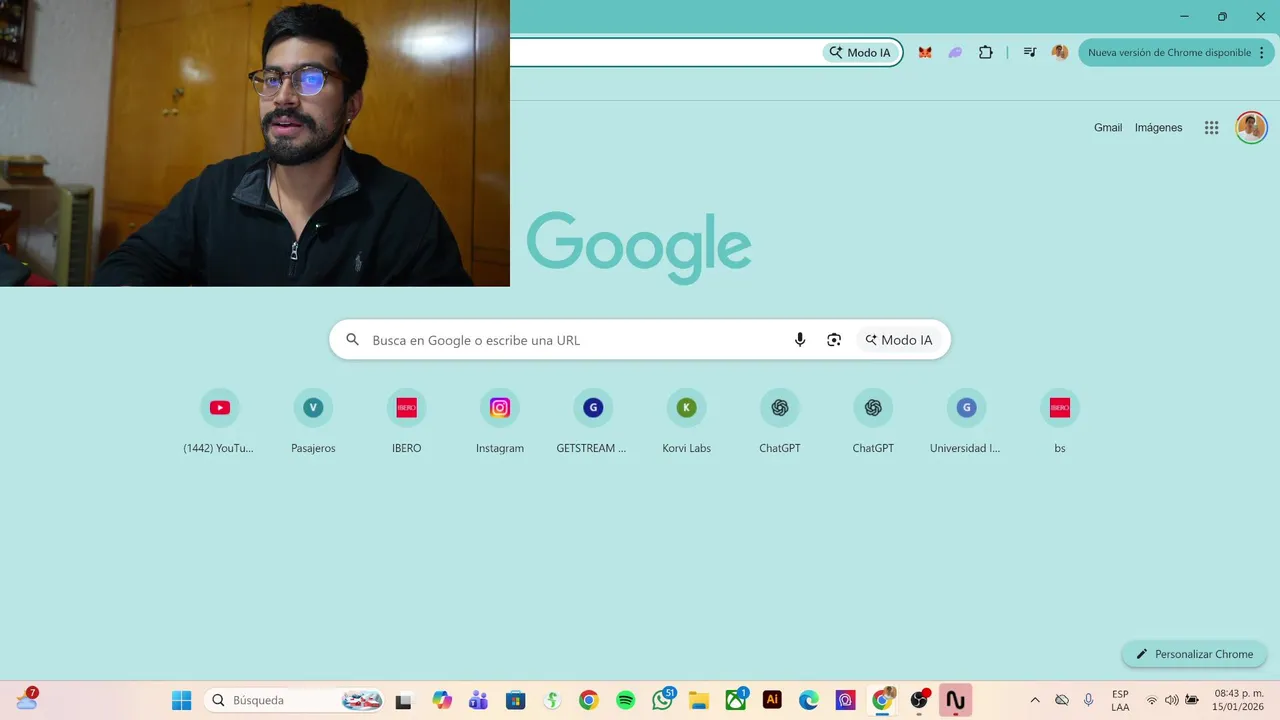The image size is (1280, 720).
Task: Click the cloud sync-off tray icon
Action: (x=1062, y=700)
